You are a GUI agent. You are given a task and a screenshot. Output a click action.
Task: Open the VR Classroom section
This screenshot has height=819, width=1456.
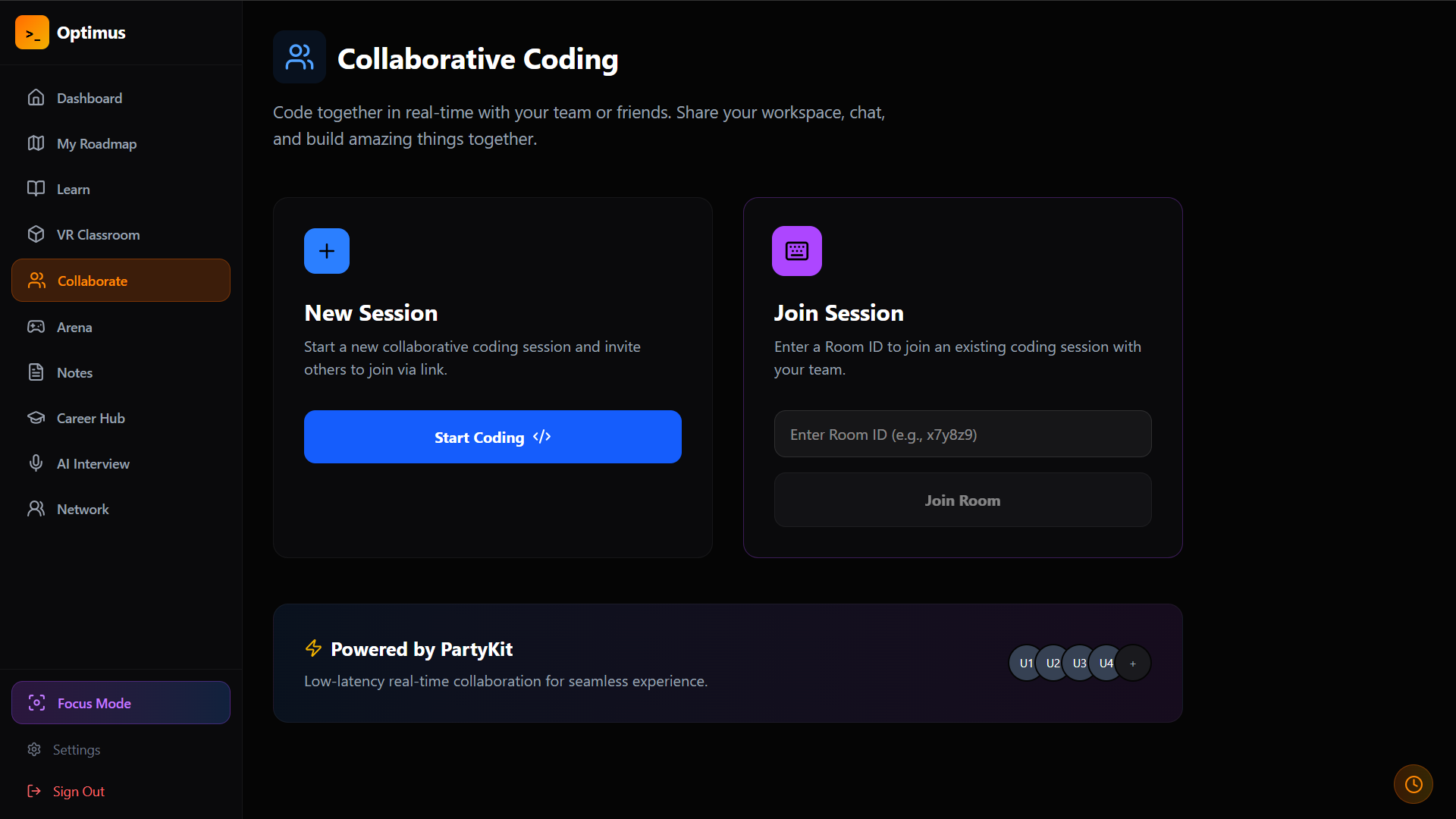tap(98, 234)
